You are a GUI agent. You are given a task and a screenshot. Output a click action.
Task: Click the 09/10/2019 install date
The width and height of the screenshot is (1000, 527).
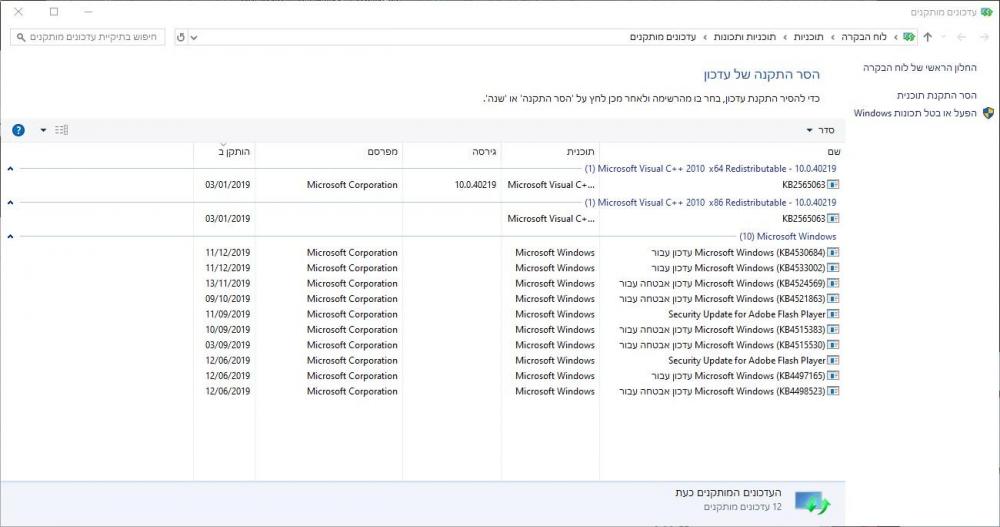tap(228, 299)
